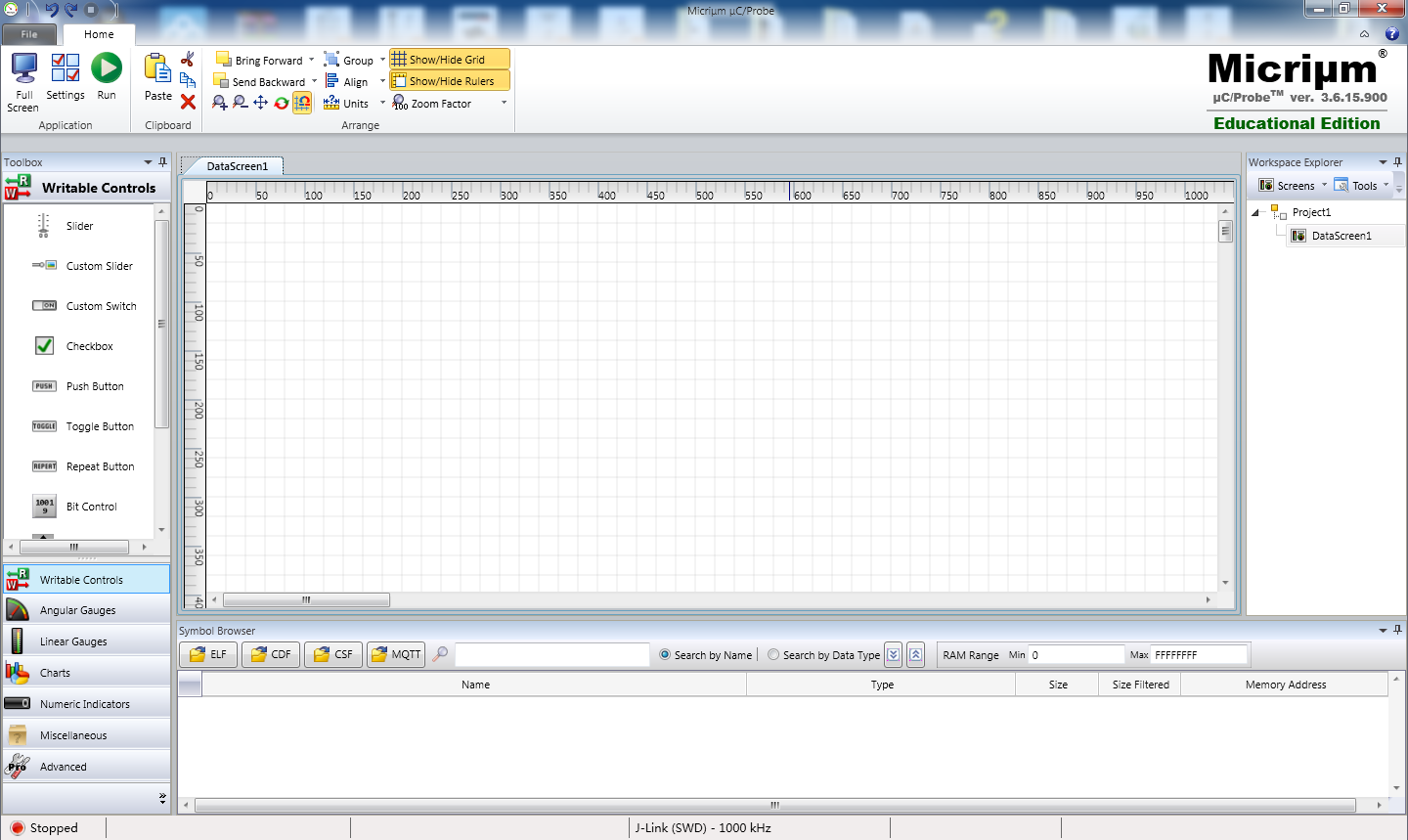Select the pan/move four-arrow tool
Viewport: 1408px width, 840px height.
[x=260, y=103]
